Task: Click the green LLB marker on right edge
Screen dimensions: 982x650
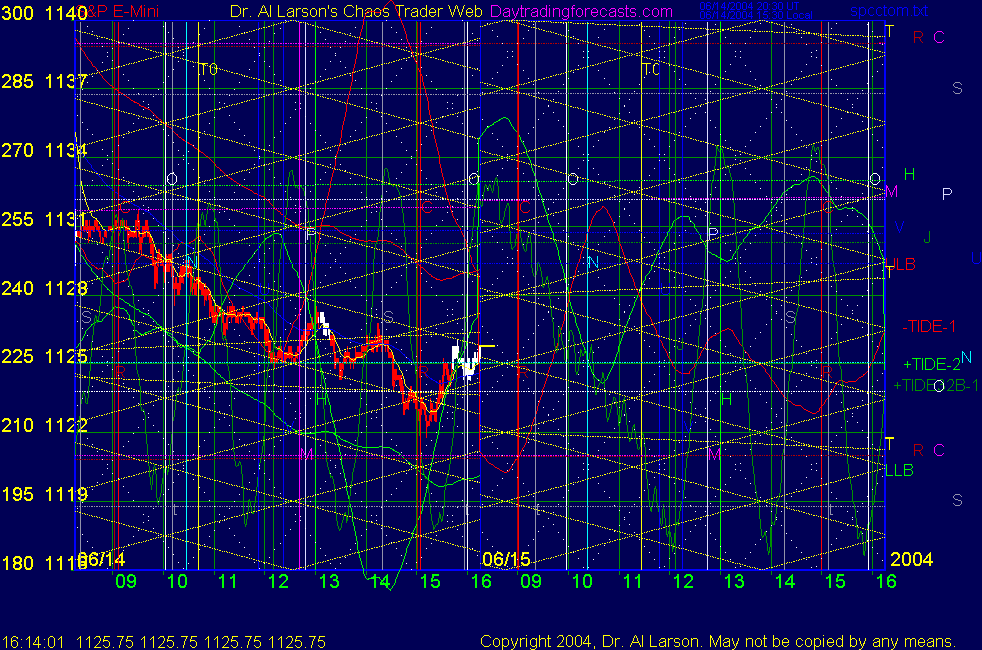Action: [x=900, y=469]
